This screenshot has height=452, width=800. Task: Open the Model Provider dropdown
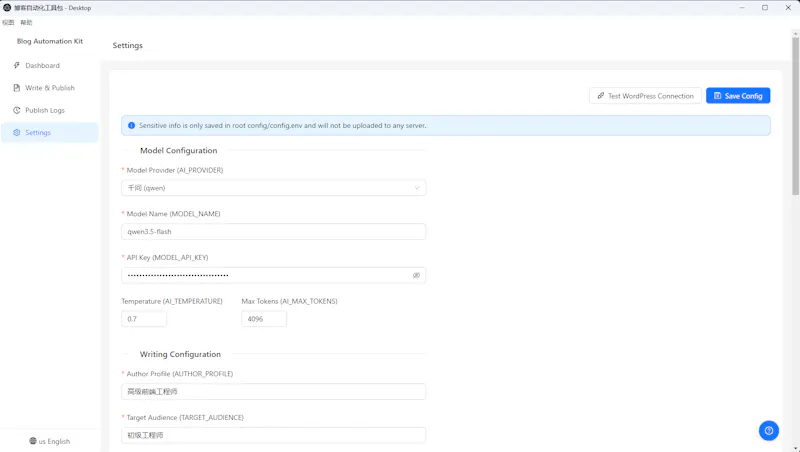(x=273, y=188)
